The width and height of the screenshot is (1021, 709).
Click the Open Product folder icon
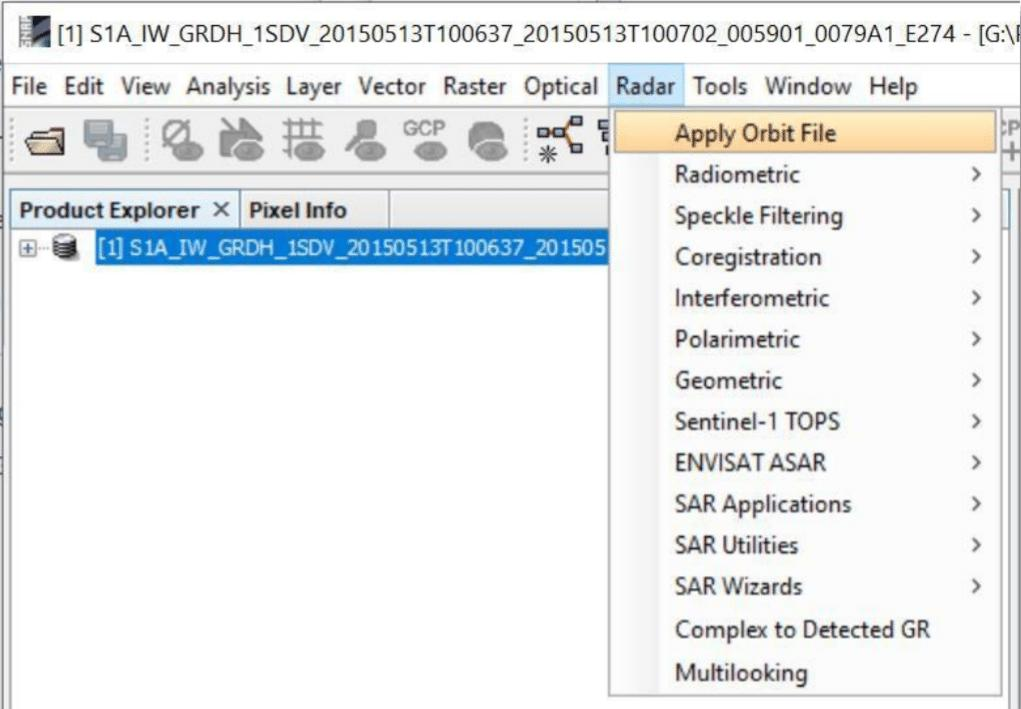pos(44,141)
